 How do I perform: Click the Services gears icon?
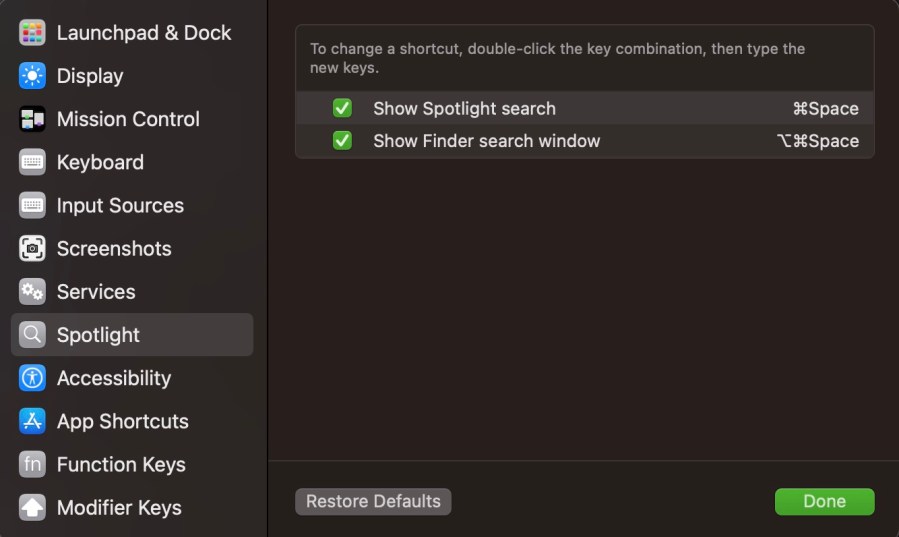(33, 291)
